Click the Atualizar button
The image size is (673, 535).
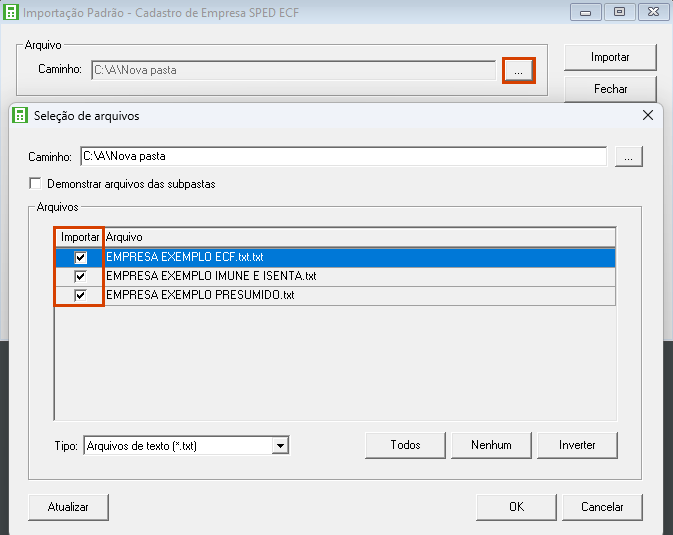pos(68,507)
